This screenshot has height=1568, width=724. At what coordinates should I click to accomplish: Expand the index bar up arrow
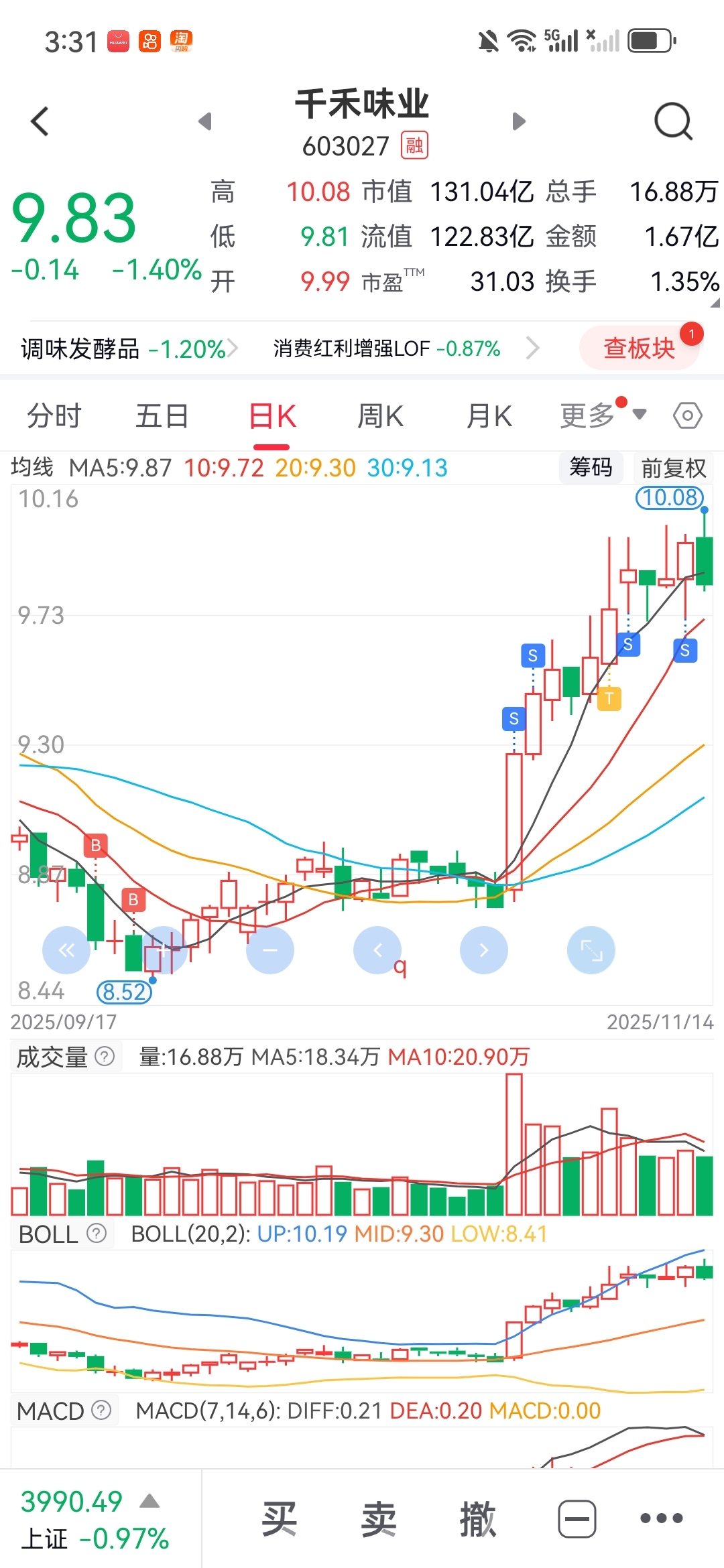coord(149,1501)
